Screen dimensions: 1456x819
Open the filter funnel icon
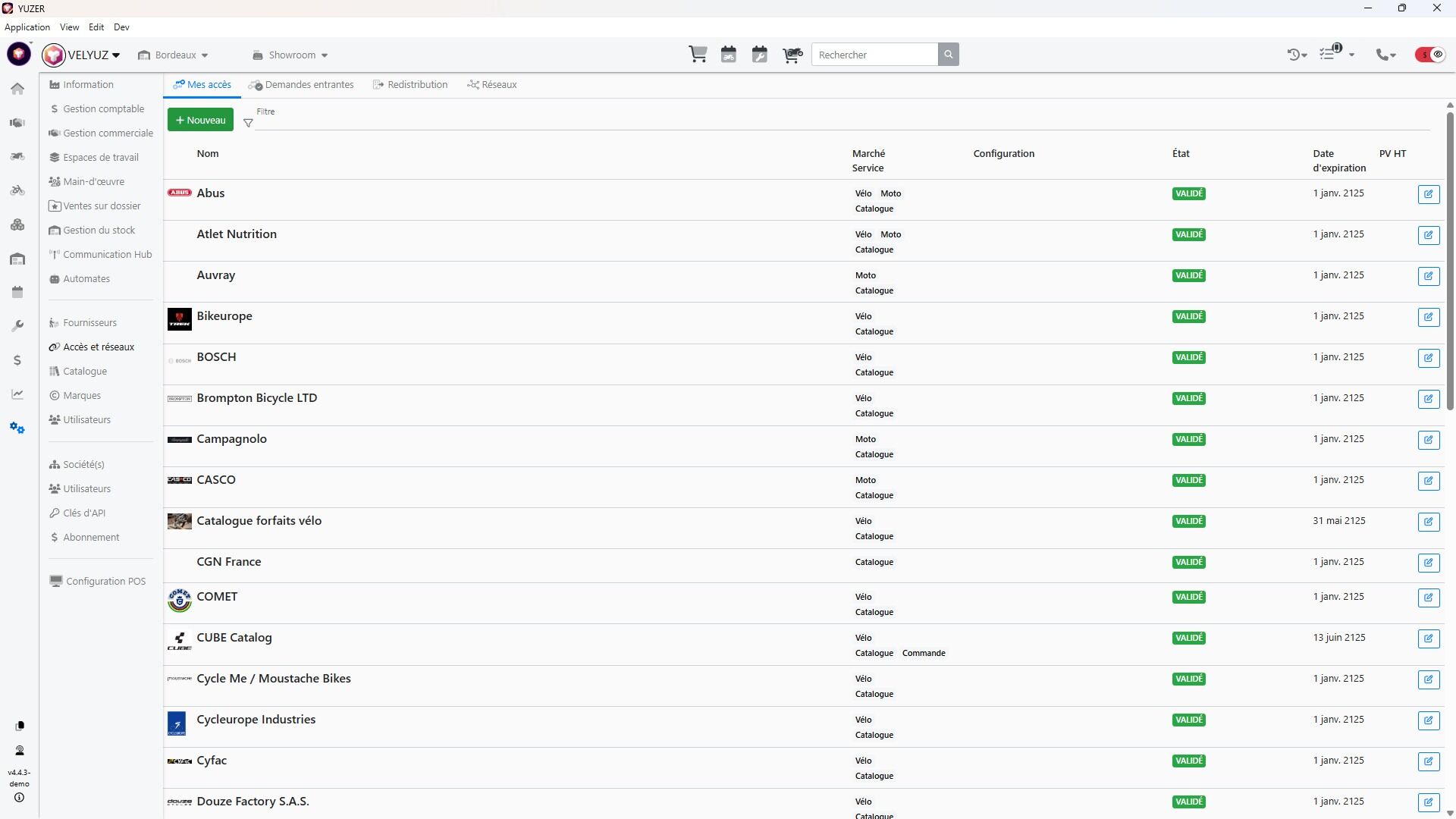tap(248, 123)
